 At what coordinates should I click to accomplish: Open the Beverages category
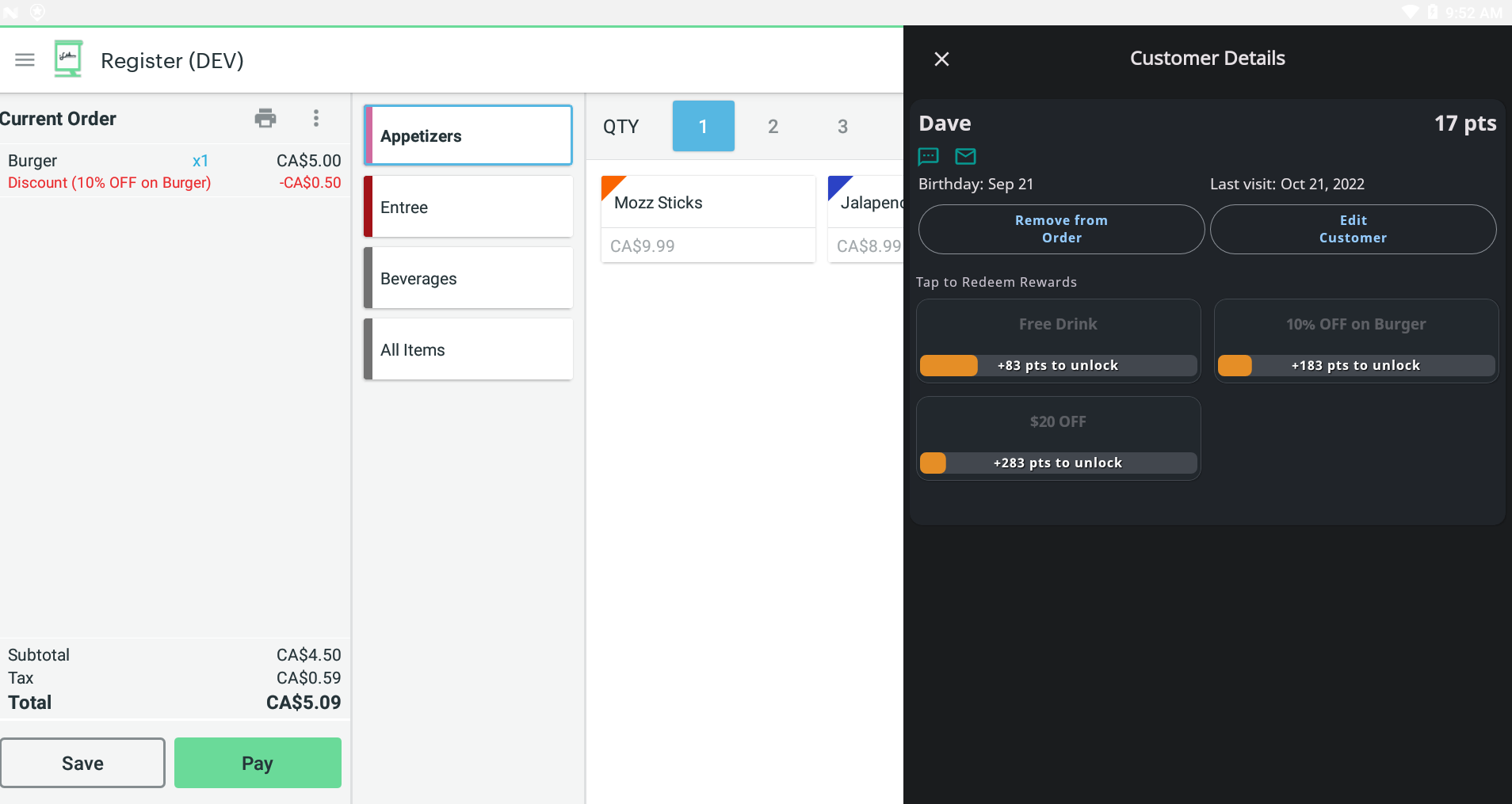[x=468, y=278]
